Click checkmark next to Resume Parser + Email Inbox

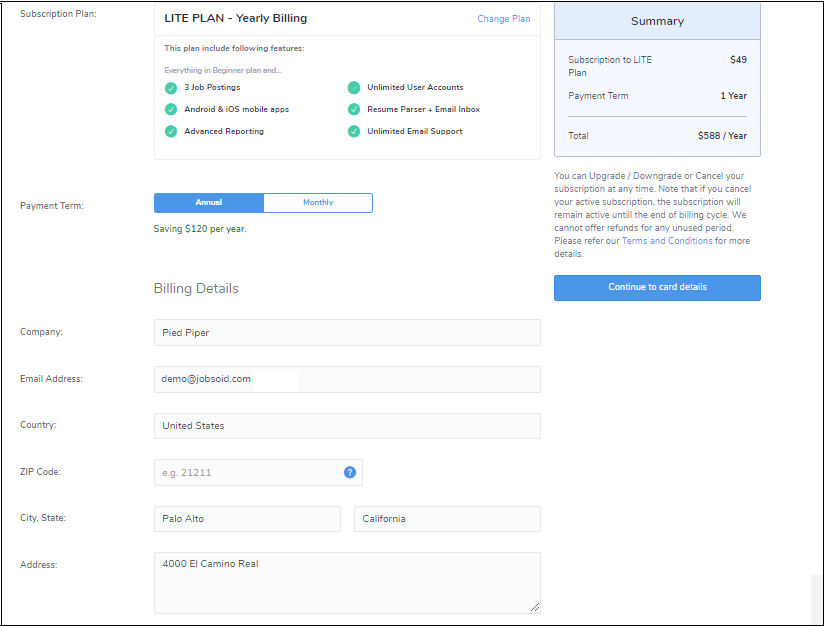(354, 110)
